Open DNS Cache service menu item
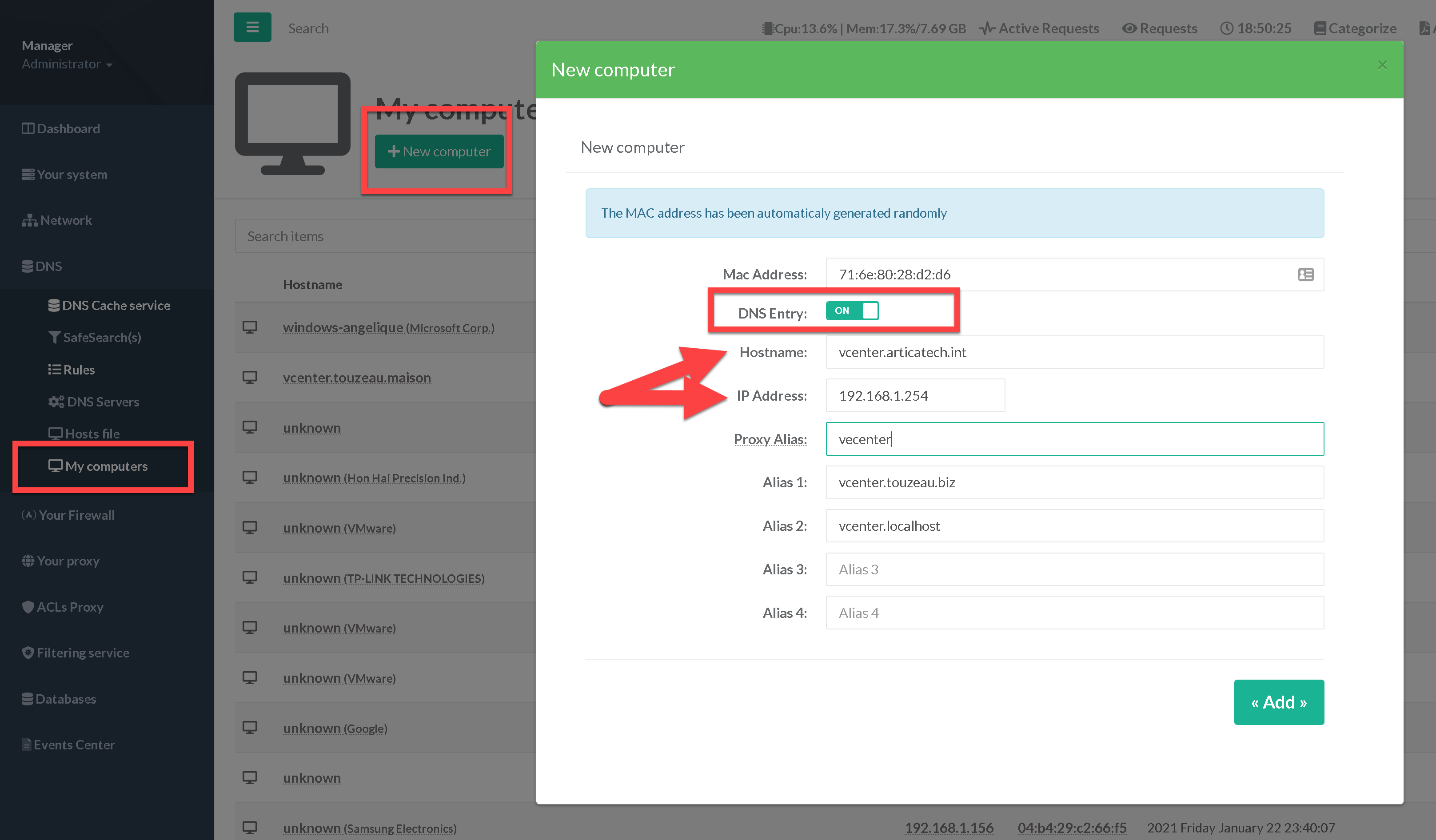 point(109,306)
